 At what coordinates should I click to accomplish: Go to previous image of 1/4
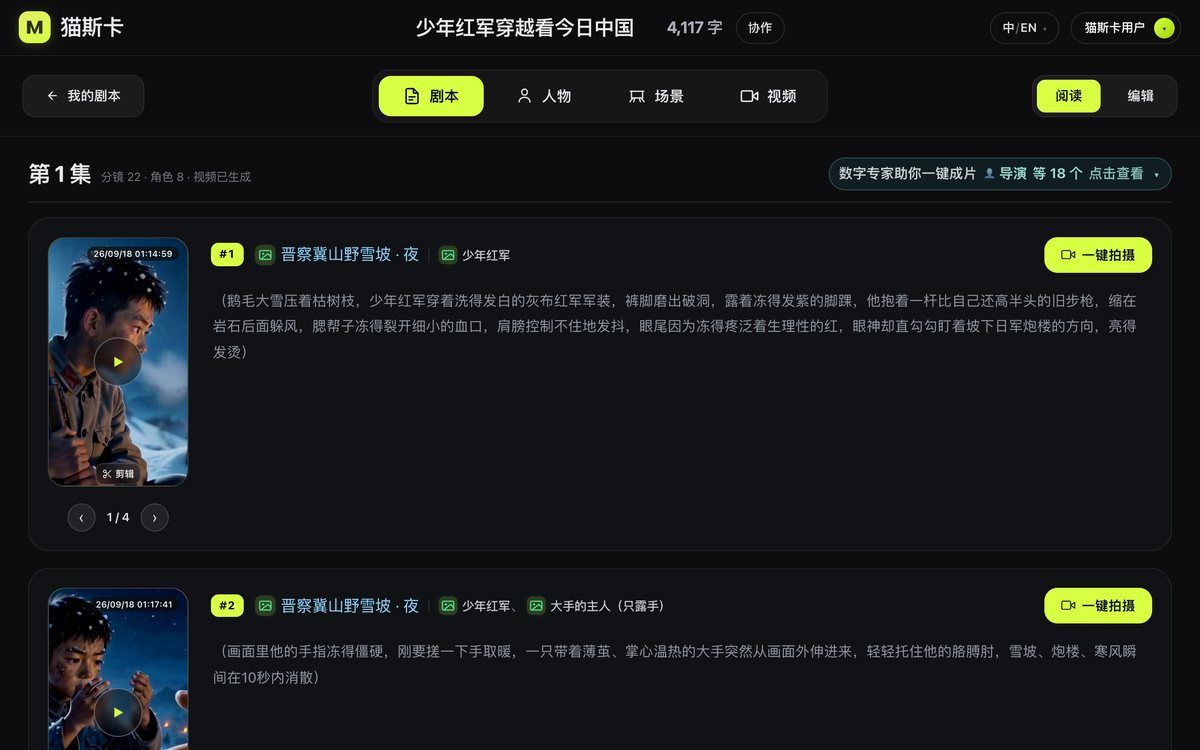pyautogui.click(x=81, y=518)
